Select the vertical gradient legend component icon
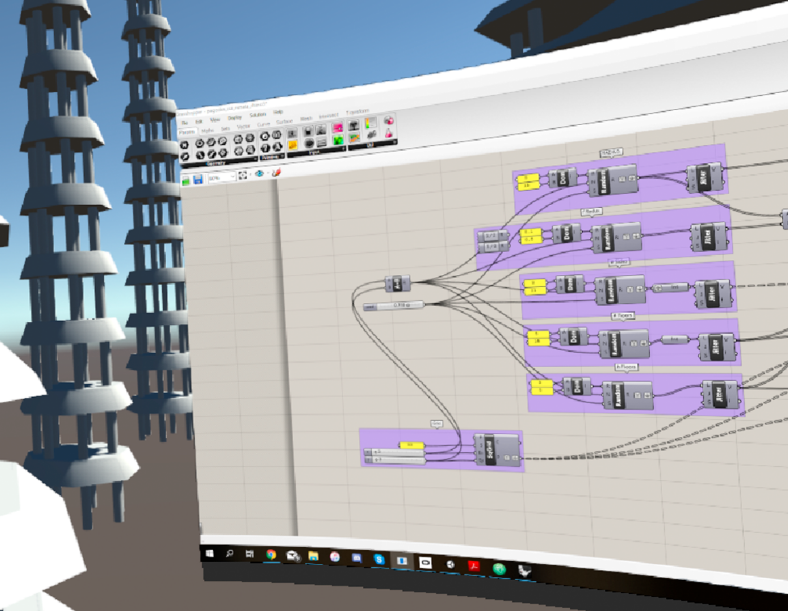This screenshot has width=788, height=611. 370,124
